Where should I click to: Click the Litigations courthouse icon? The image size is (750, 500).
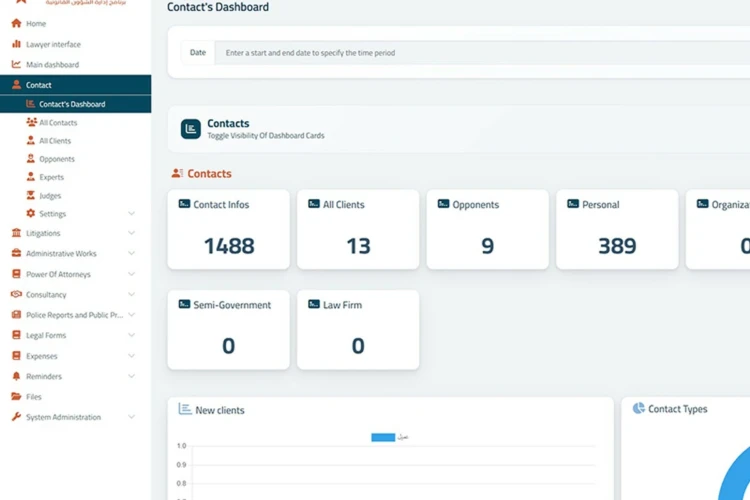16,233
